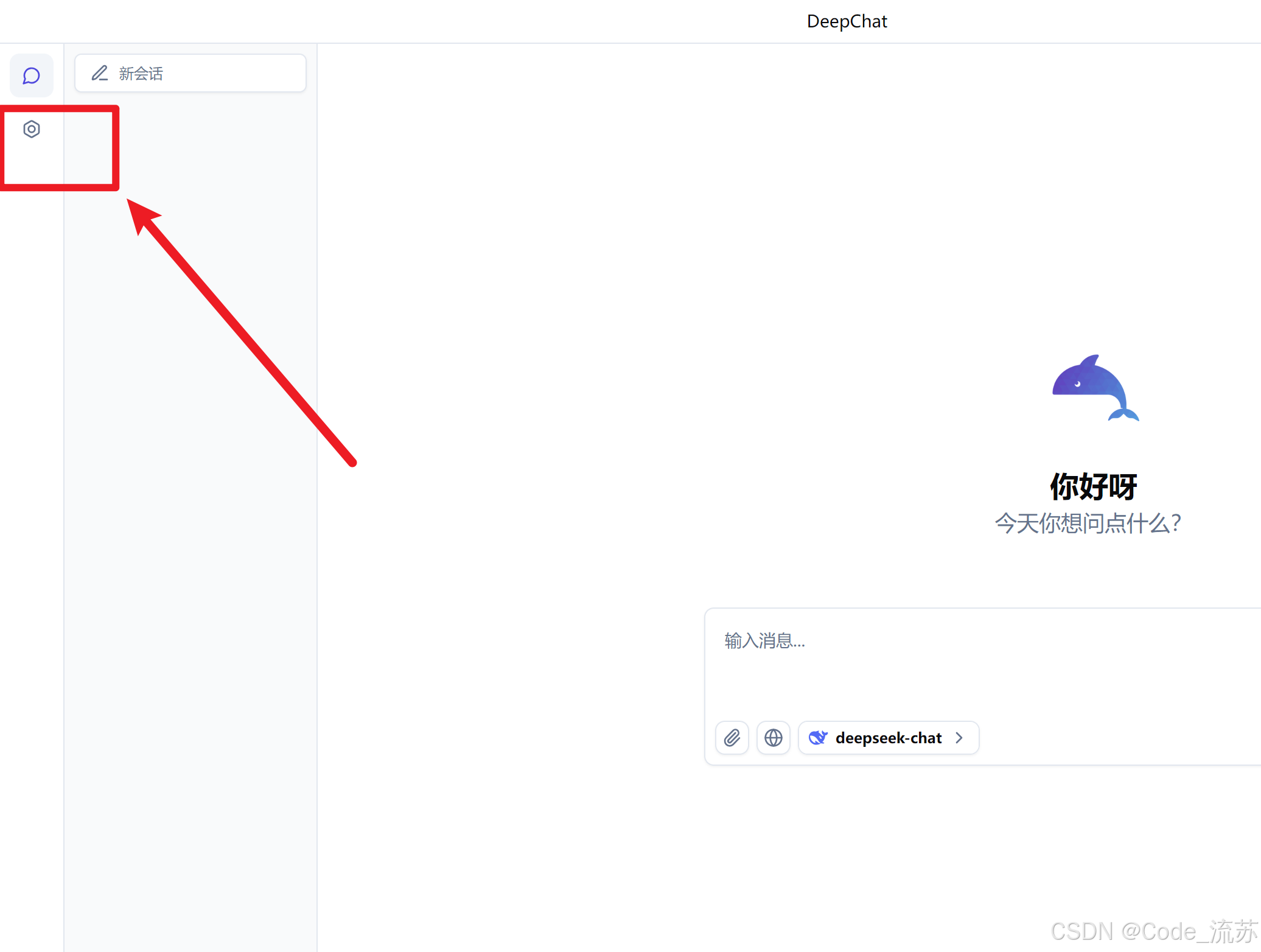Click the CSDN @Code_流苏 watermark
The image size is (1261, 952).
click(x=1154, y=931)
